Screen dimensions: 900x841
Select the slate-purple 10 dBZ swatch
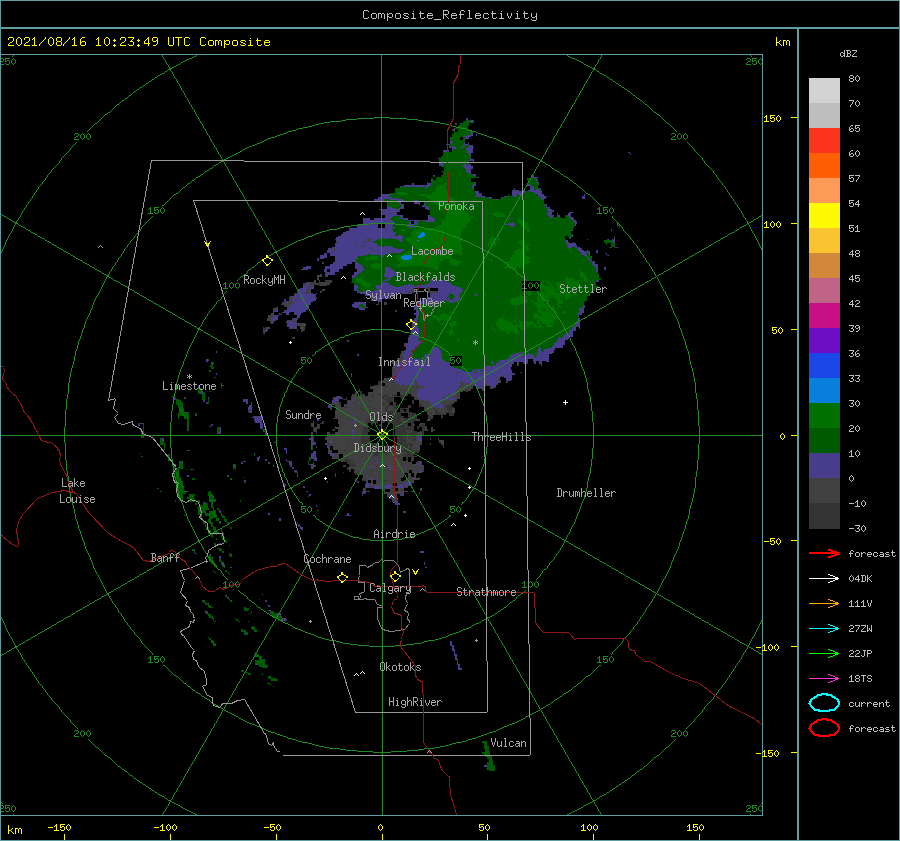pos(824,466)
